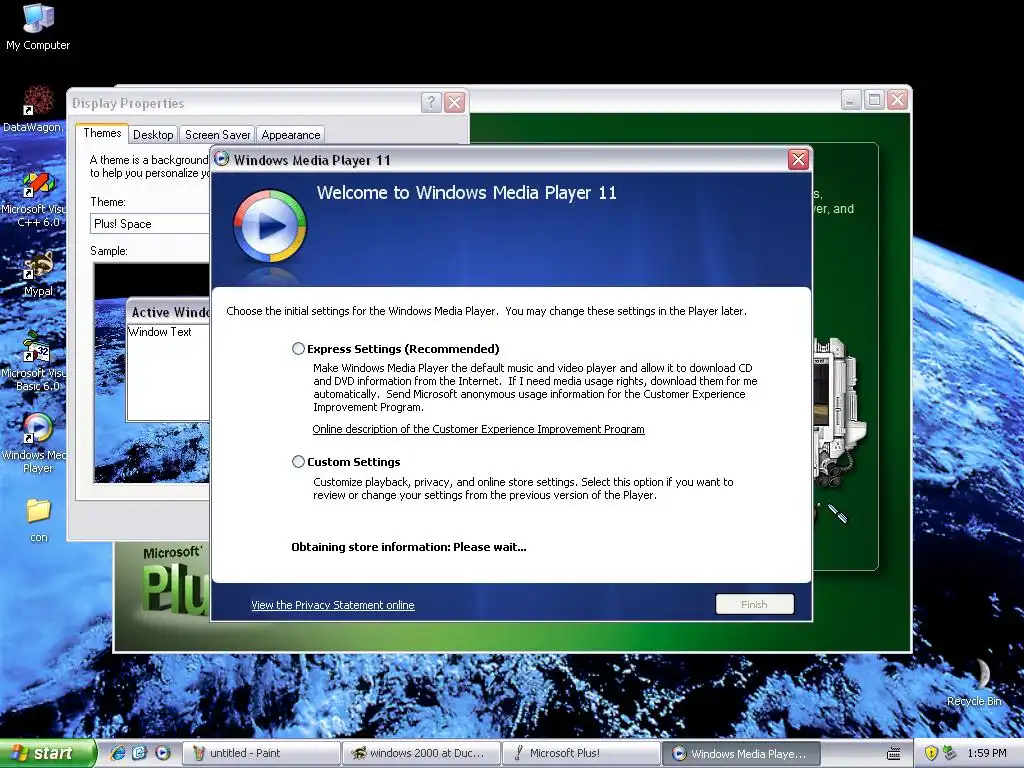The image size is (1024, 768).
Task: Launch Internet Explorer from Quick Launch
Action: 118,753
